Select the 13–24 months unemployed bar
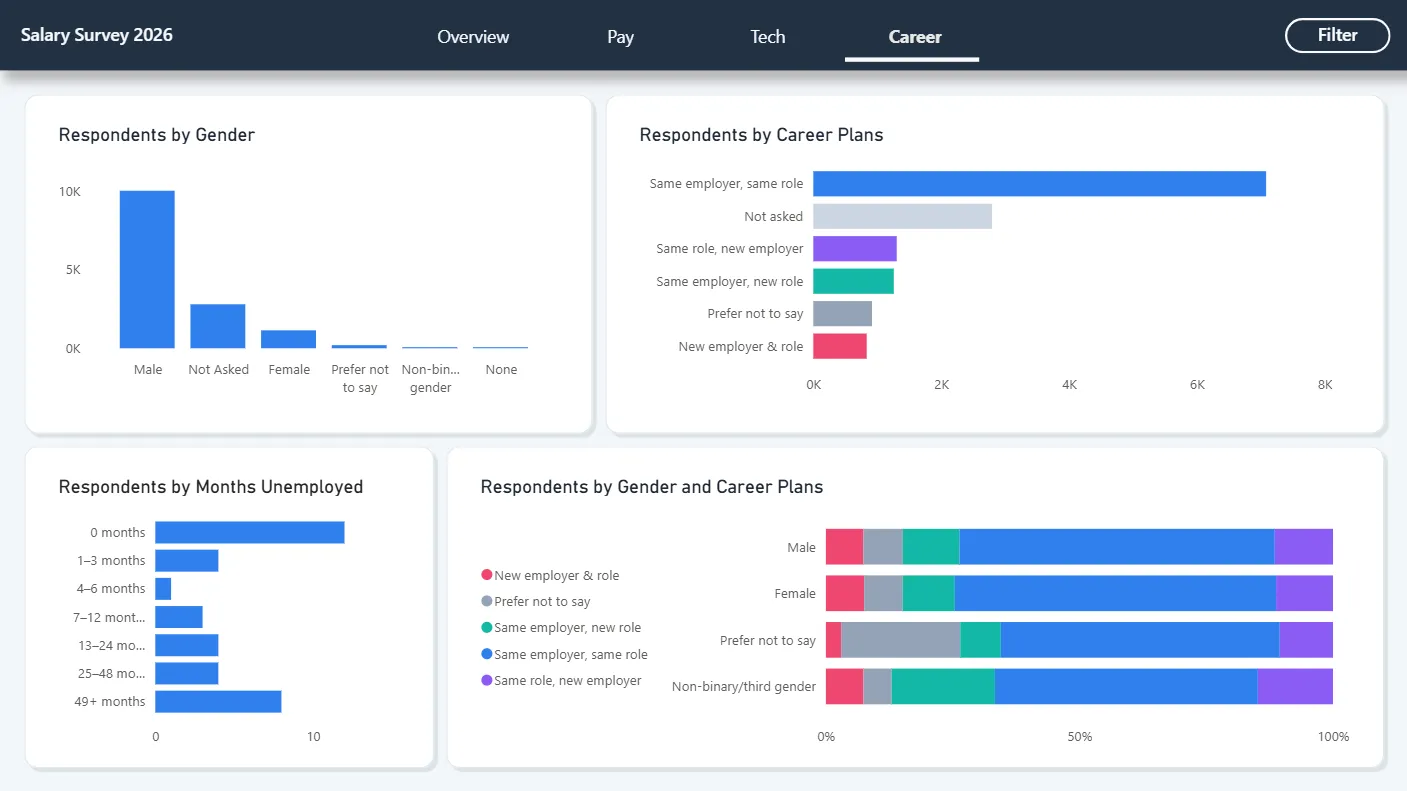The height and width of the screenshot is (791, 1407). coord(187,645)
